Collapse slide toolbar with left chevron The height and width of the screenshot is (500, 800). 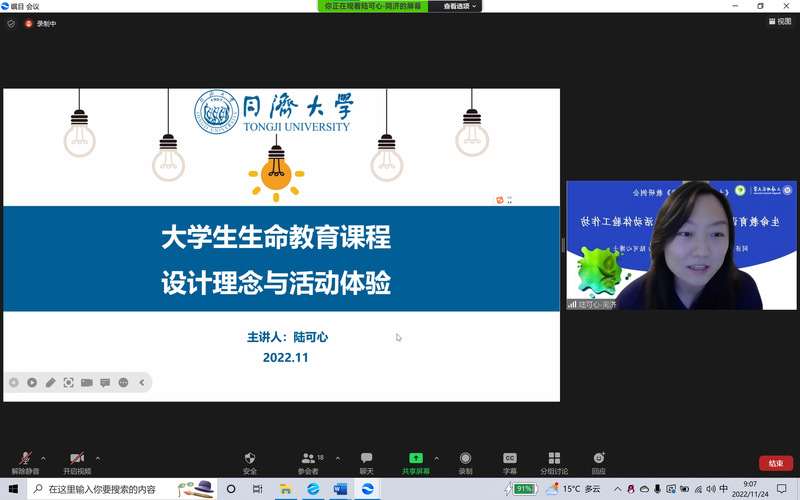[142, 382]
